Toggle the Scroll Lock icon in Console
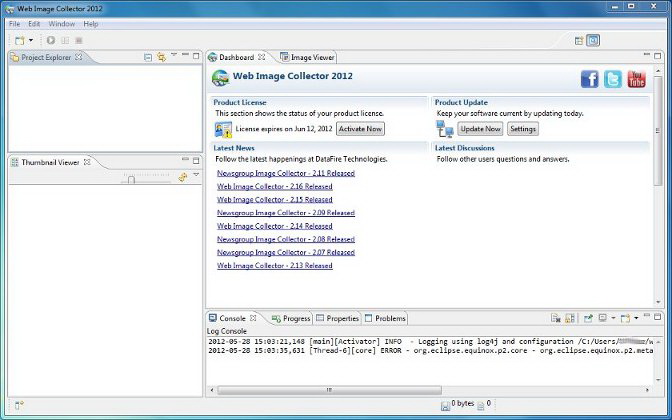This screenshot has width=672, height=420. tap(570, 318)
